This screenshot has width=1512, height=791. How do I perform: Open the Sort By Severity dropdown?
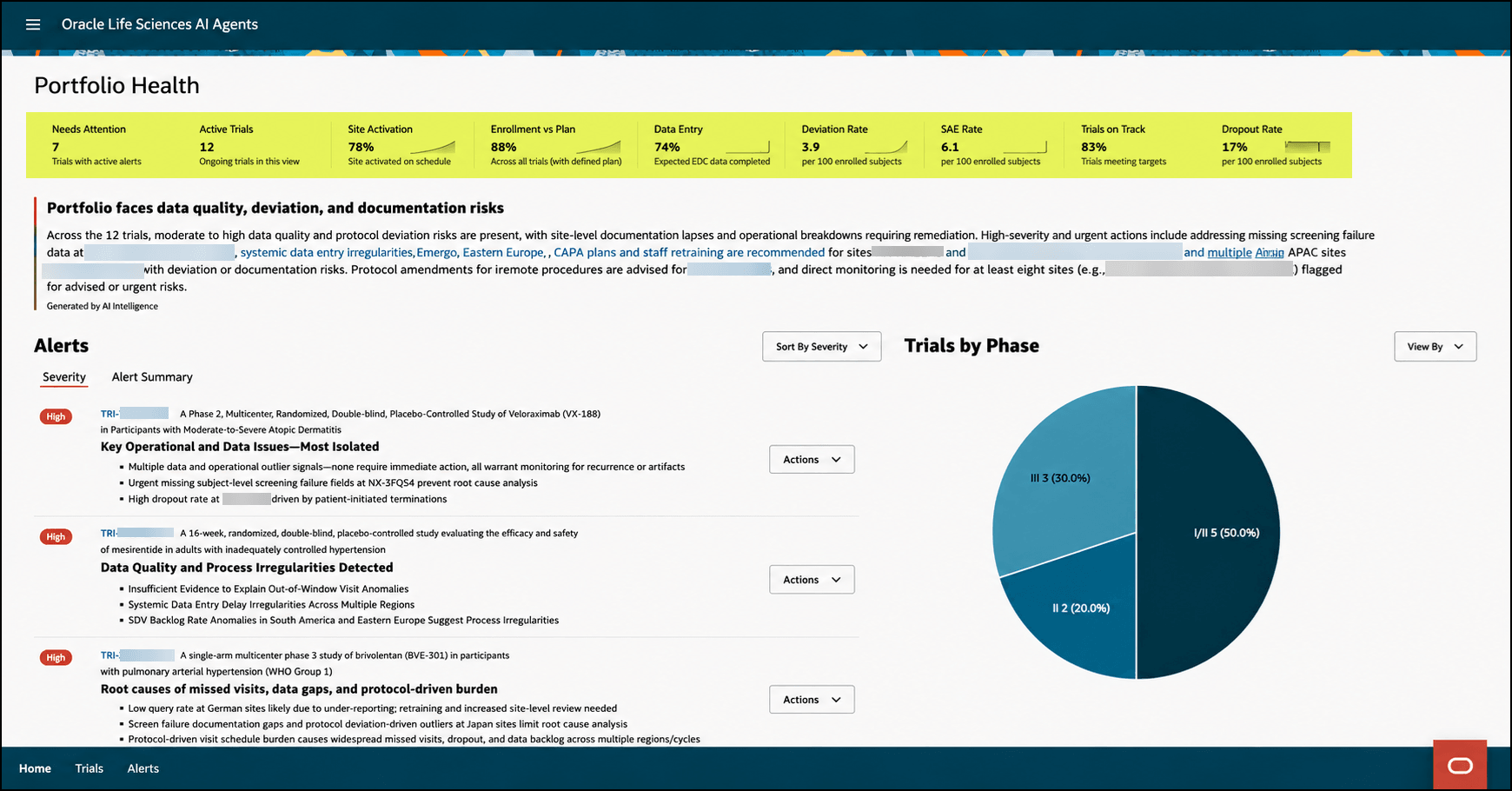coord(821,346)
